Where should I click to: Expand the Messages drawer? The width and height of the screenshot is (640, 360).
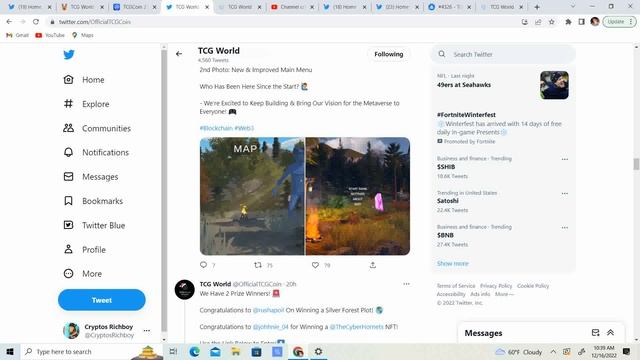tap(611, 333)
